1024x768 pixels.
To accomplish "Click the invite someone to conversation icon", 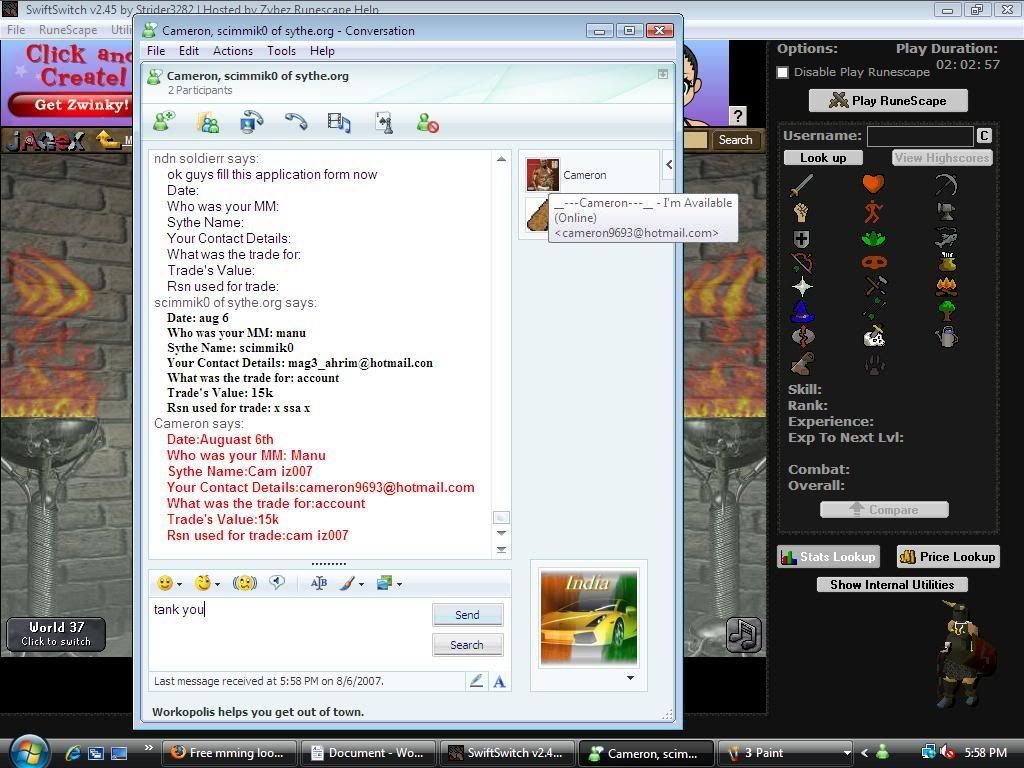I will point(164,122).
